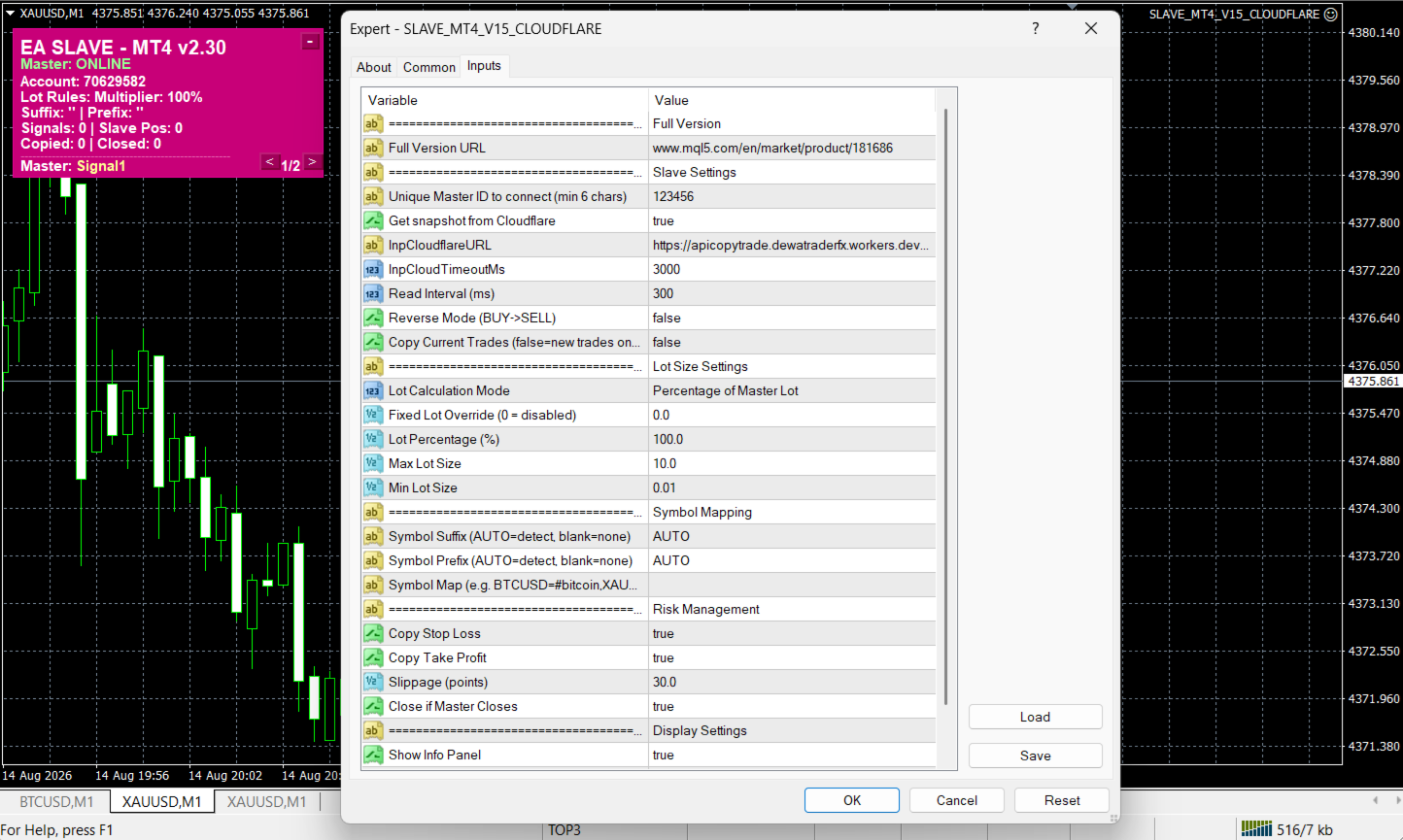Viewport: 1403px width, 840px height.
Task: Click the Variable column header
Action: 504,100
